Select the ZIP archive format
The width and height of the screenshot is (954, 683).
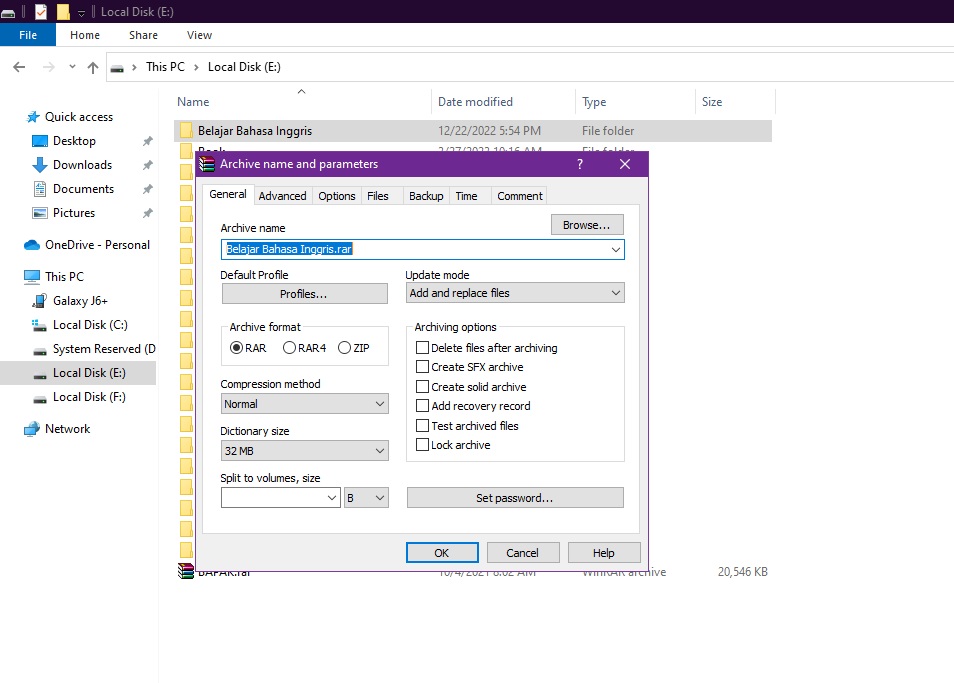point(345,346)
